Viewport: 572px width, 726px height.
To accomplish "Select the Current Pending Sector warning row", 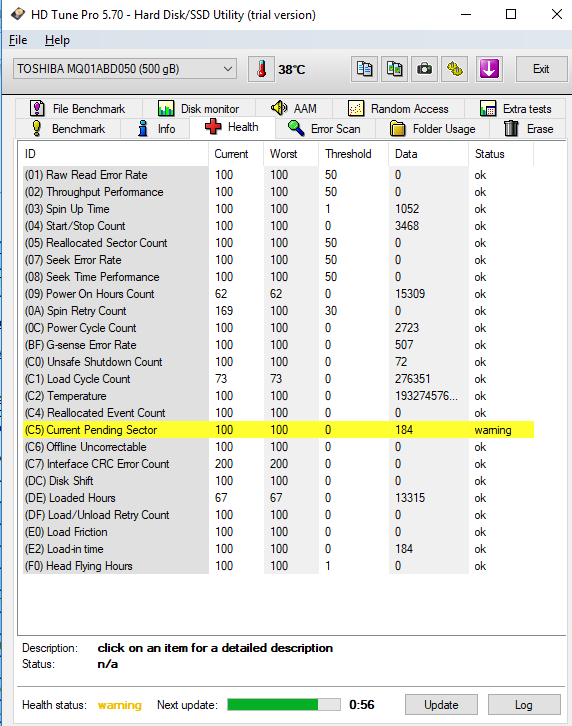I will pos(278,430).
